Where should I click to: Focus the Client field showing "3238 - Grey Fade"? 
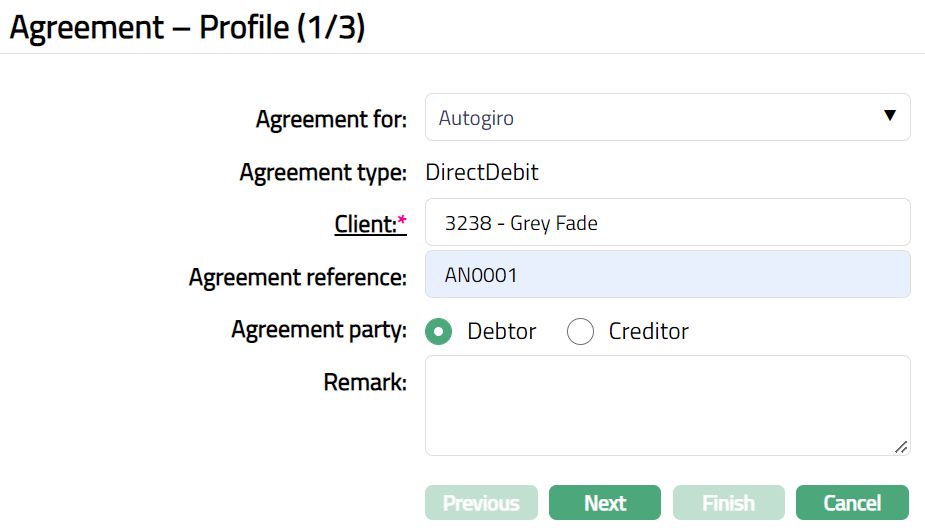(x=667, y=222)
